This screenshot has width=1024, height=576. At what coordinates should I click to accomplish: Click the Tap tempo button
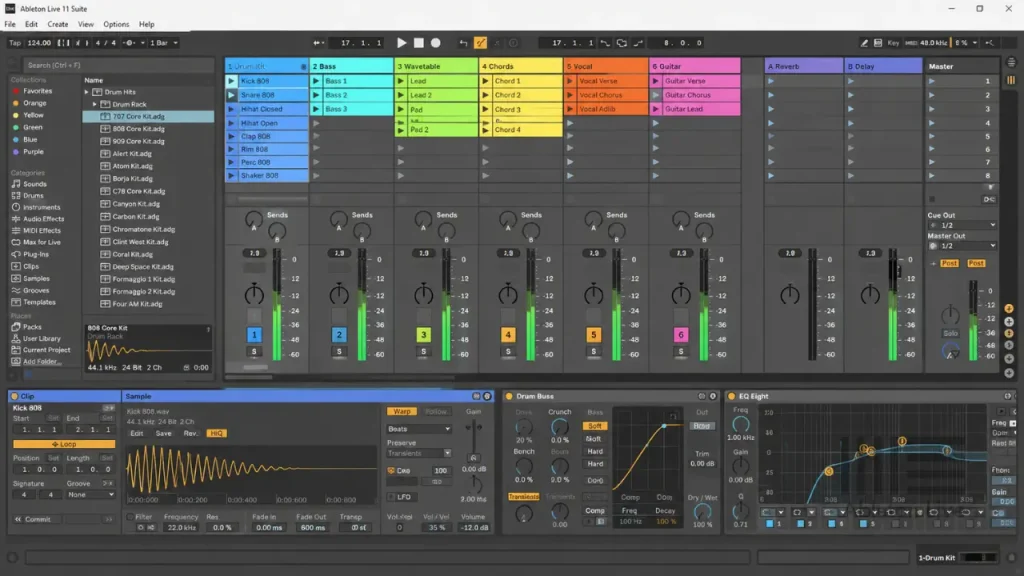click(x=15, y=43)
